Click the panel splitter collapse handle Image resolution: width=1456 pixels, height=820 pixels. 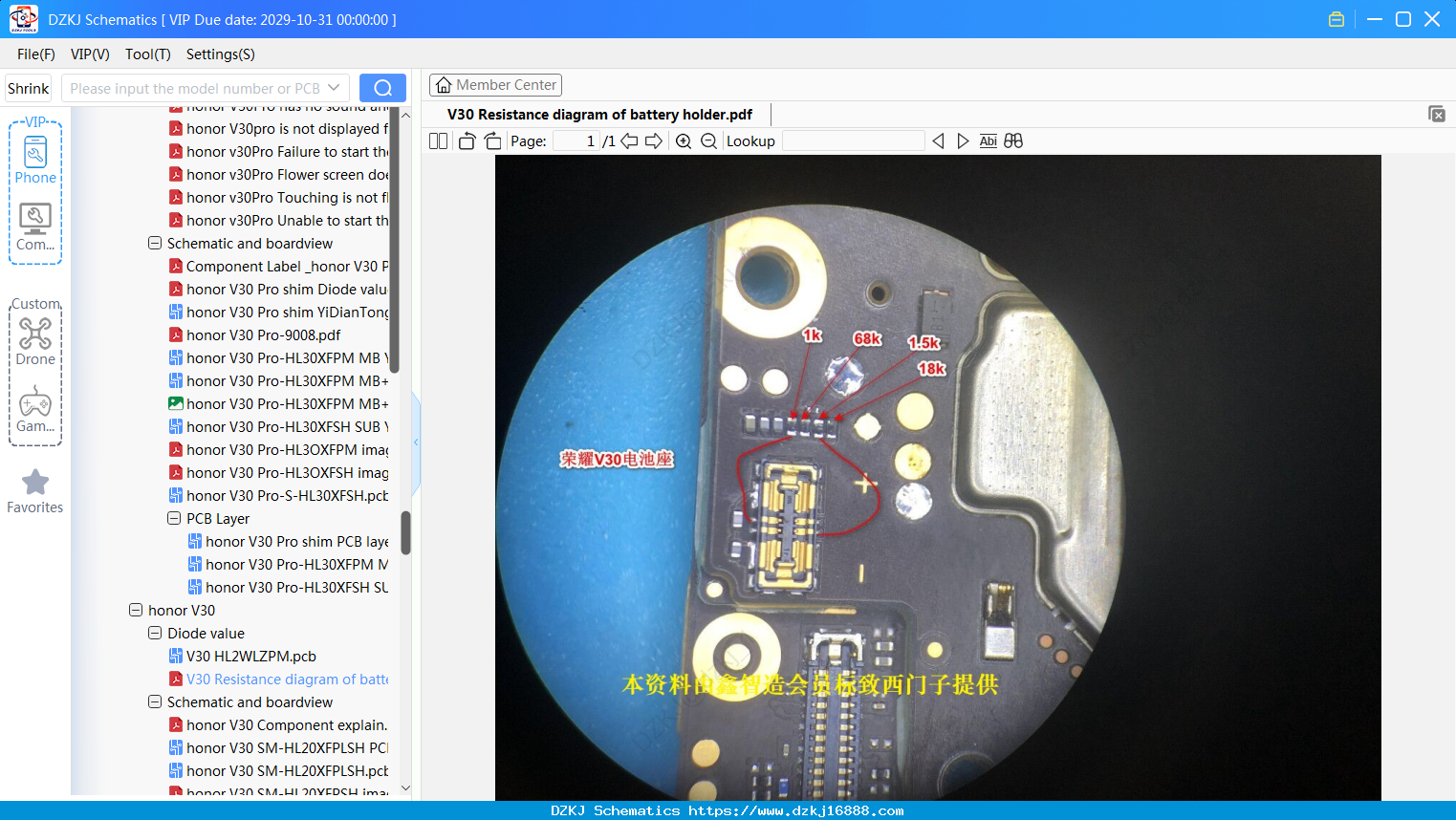(416, 442)
